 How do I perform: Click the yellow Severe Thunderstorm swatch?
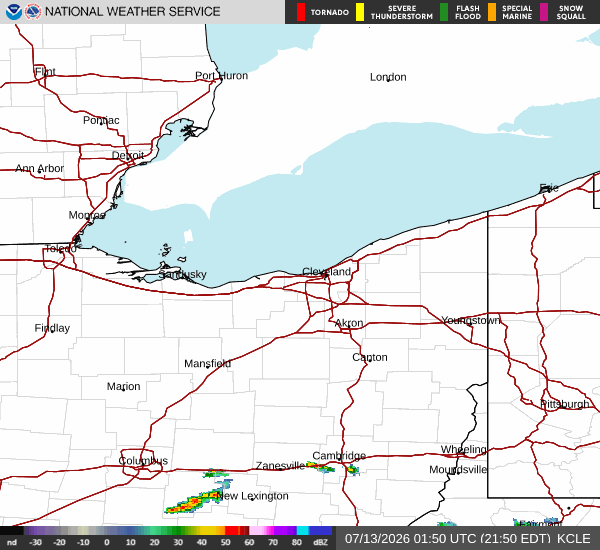click(x=360, y=12)
